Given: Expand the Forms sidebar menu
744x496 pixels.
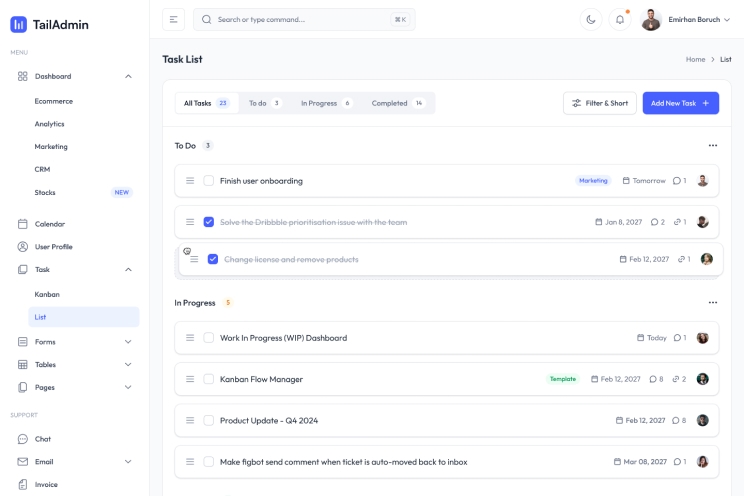Looking at the screenshot, I should pos(128,342).
